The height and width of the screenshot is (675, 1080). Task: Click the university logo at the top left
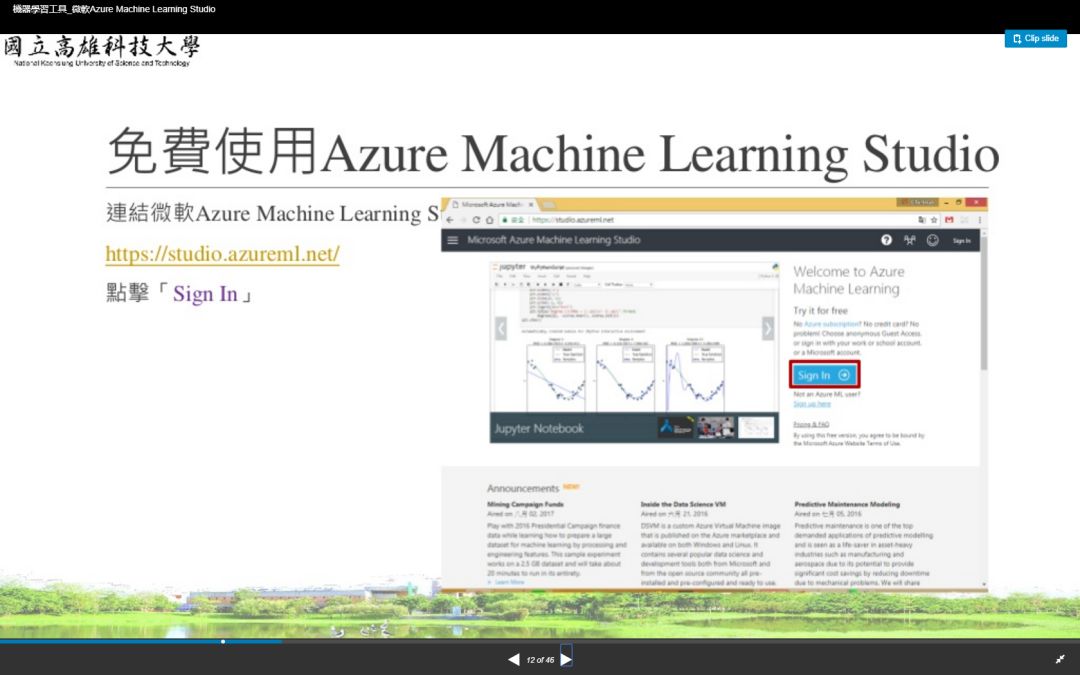101,51
